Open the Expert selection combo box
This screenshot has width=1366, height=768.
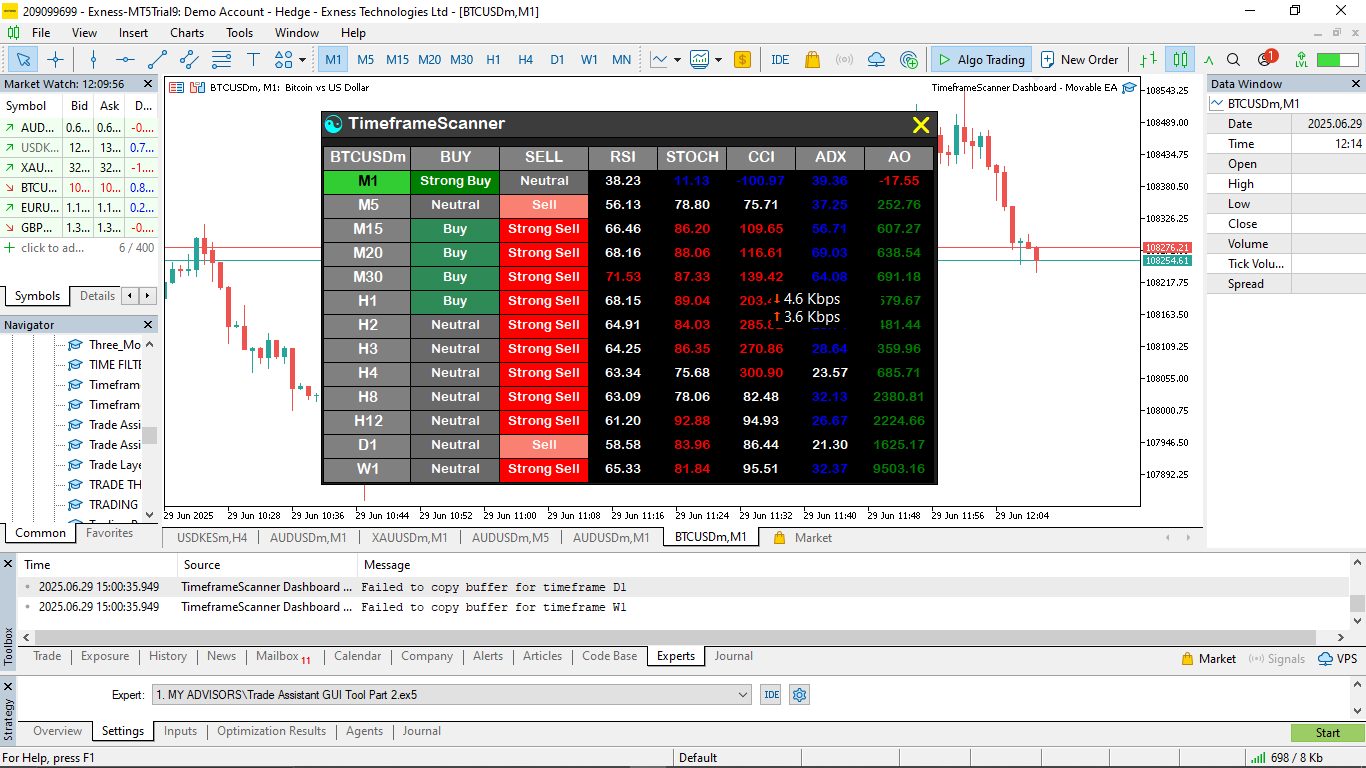451,695
